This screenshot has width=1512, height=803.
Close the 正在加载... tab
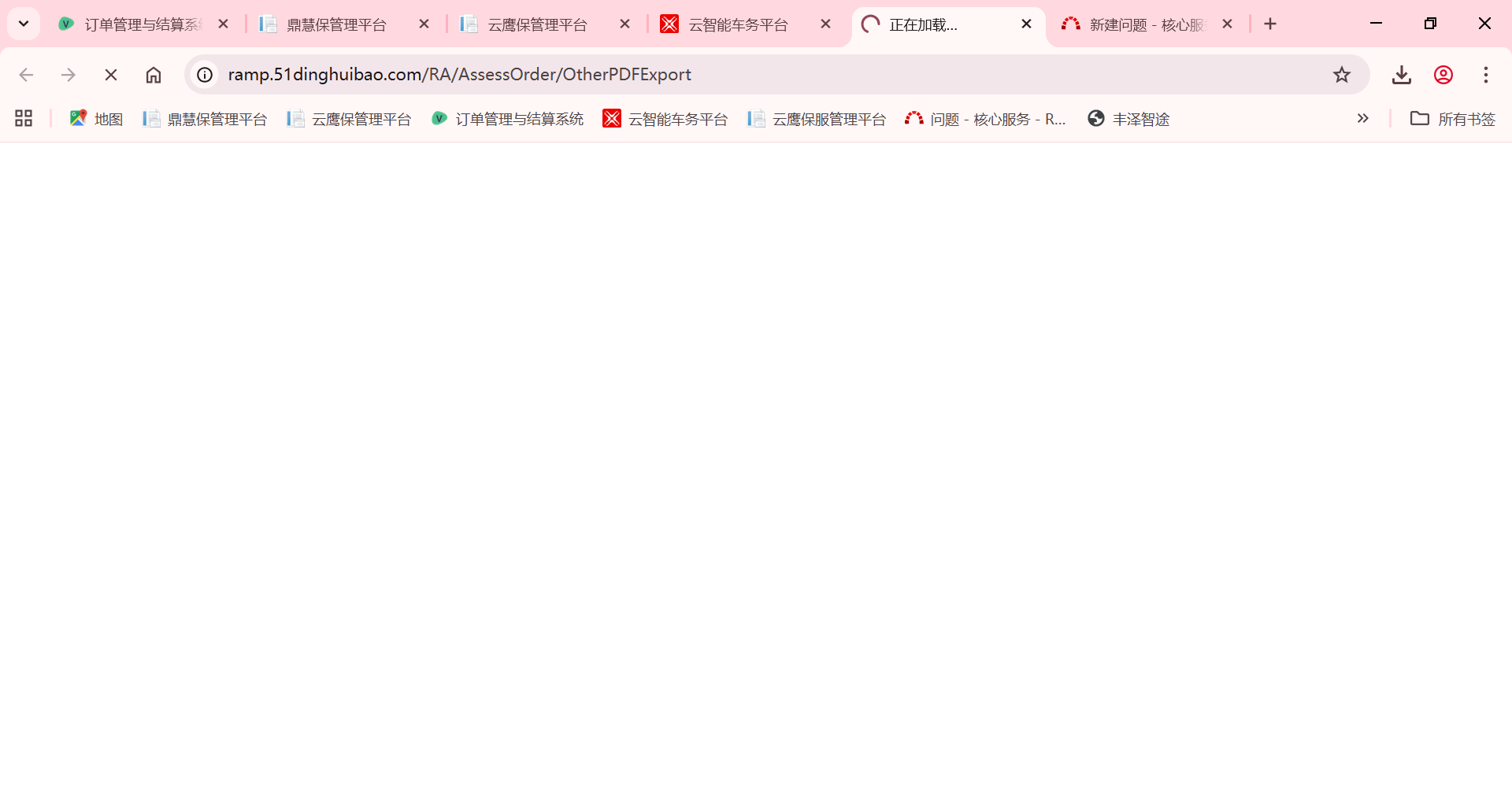[x=1027, y=24]
